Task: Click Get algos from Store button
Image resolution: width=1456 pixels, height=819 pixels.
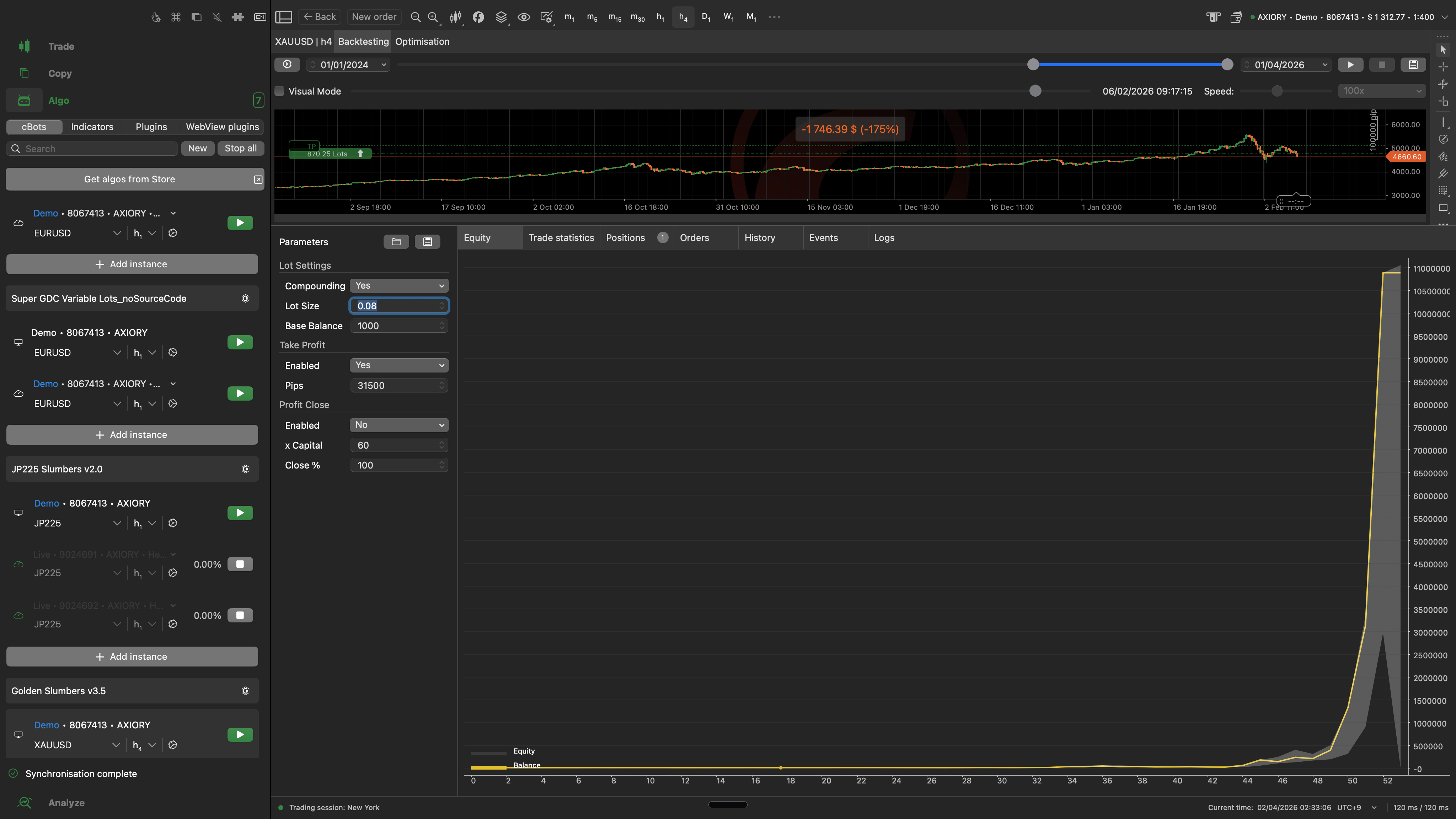Action: tap(130, 179)
